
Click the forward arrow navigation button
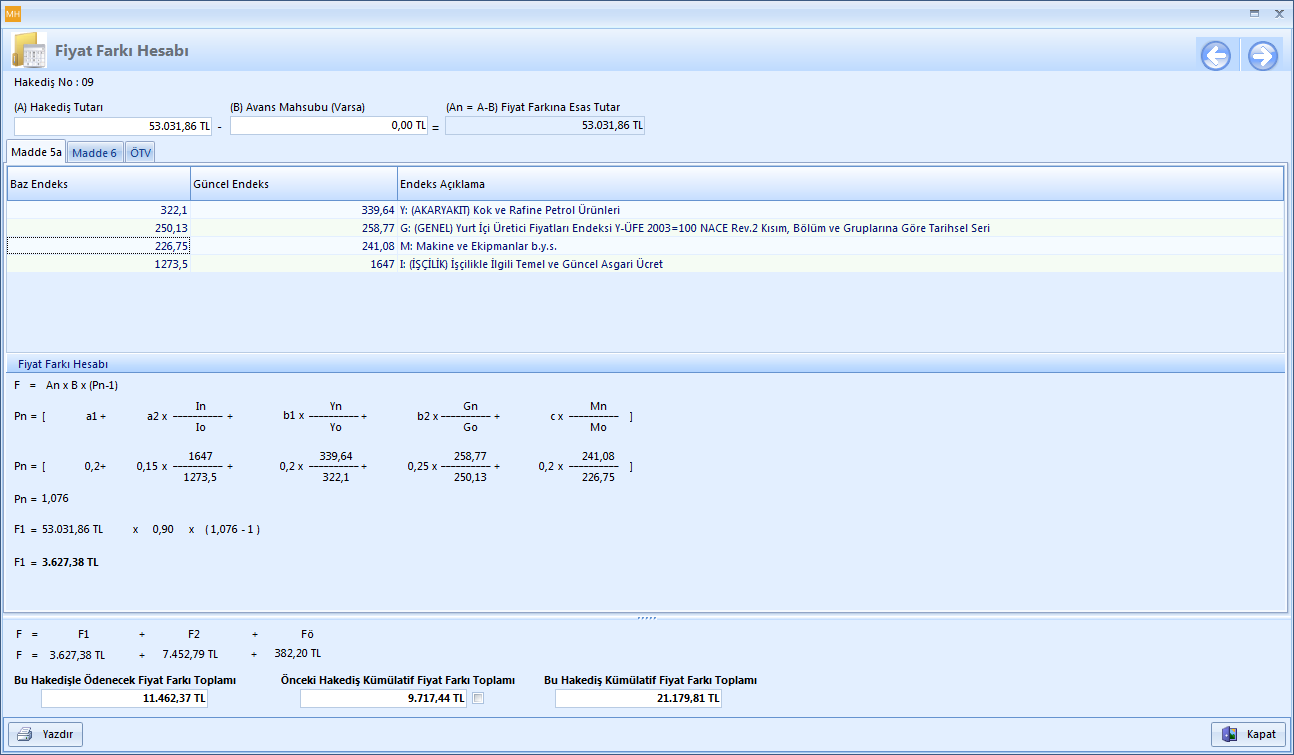click(x=1262, y=56)
